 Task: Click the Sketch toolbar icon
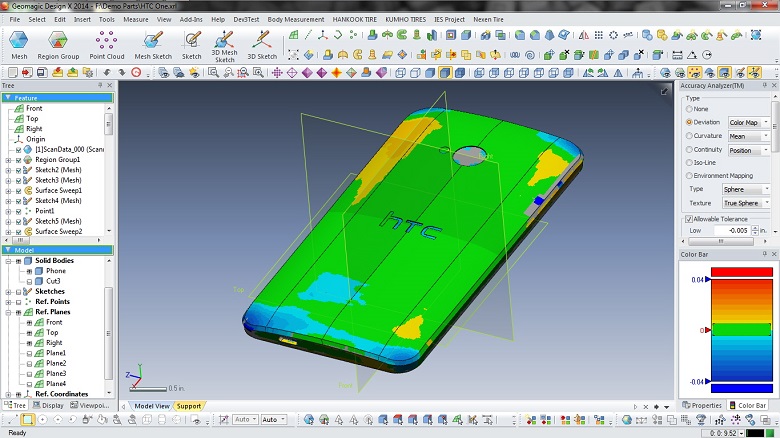191,43
